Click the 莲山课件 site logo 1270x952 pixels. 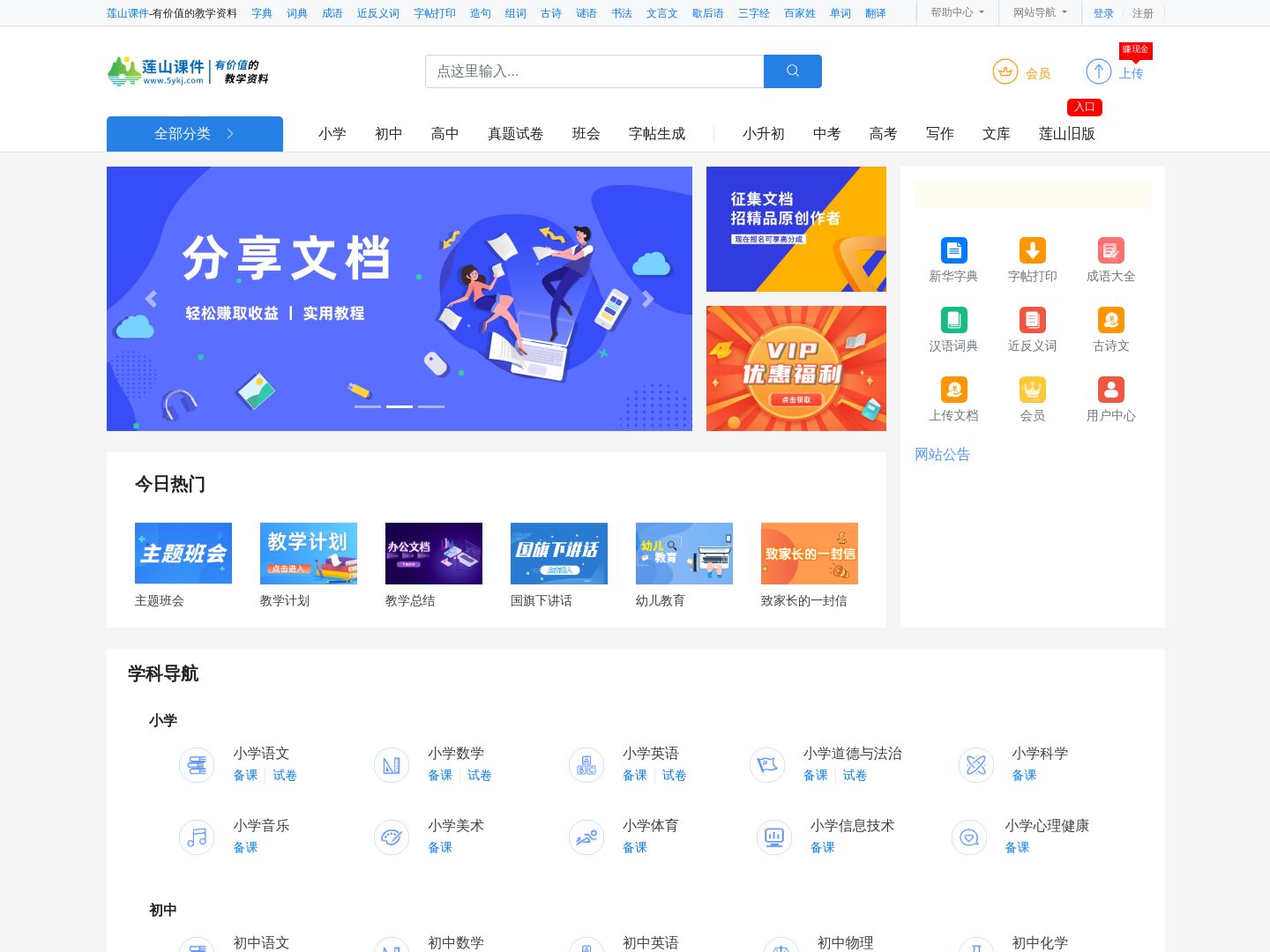188,71
